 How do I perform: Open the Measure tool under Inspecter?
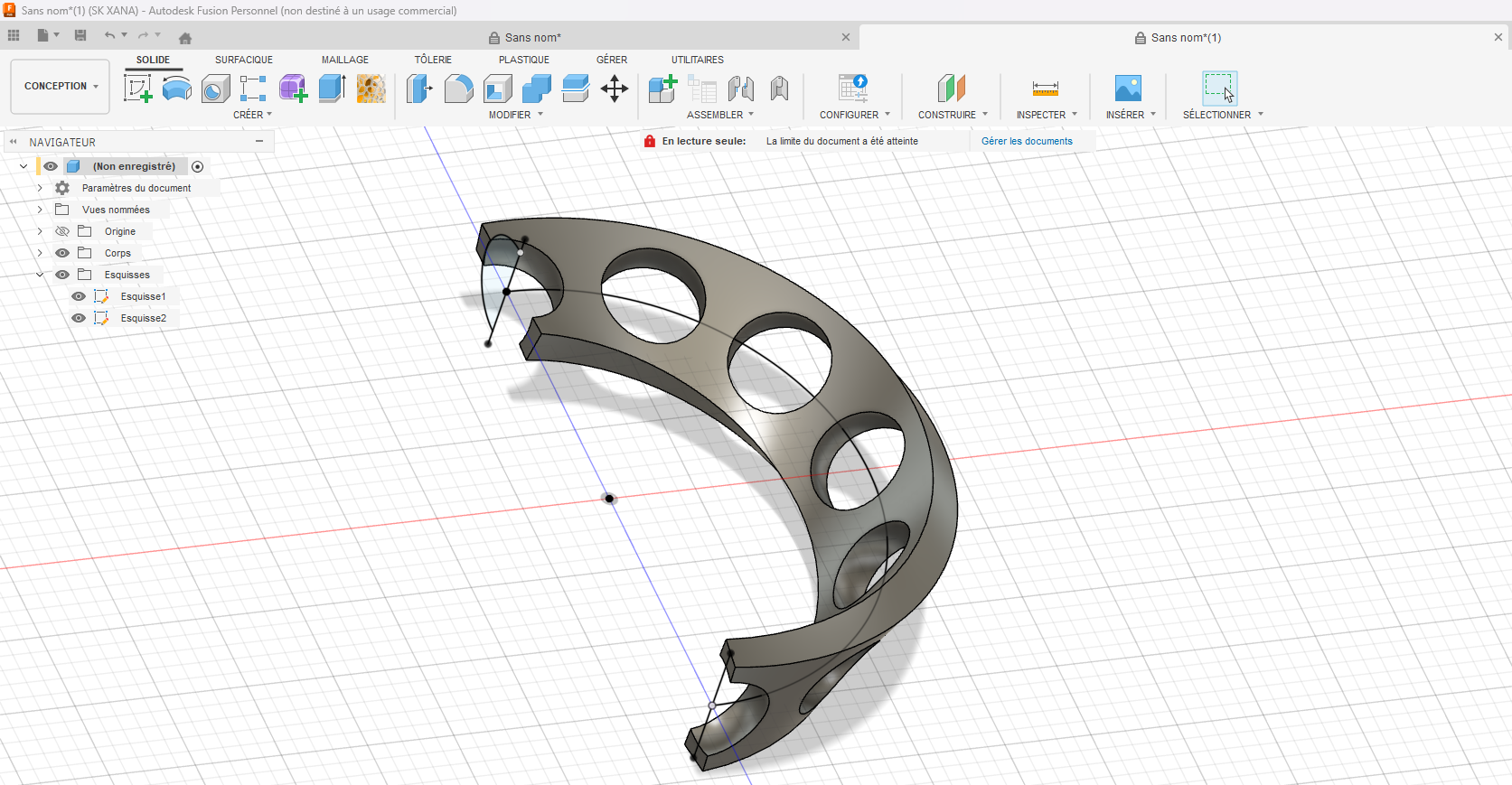point(1045,89)
